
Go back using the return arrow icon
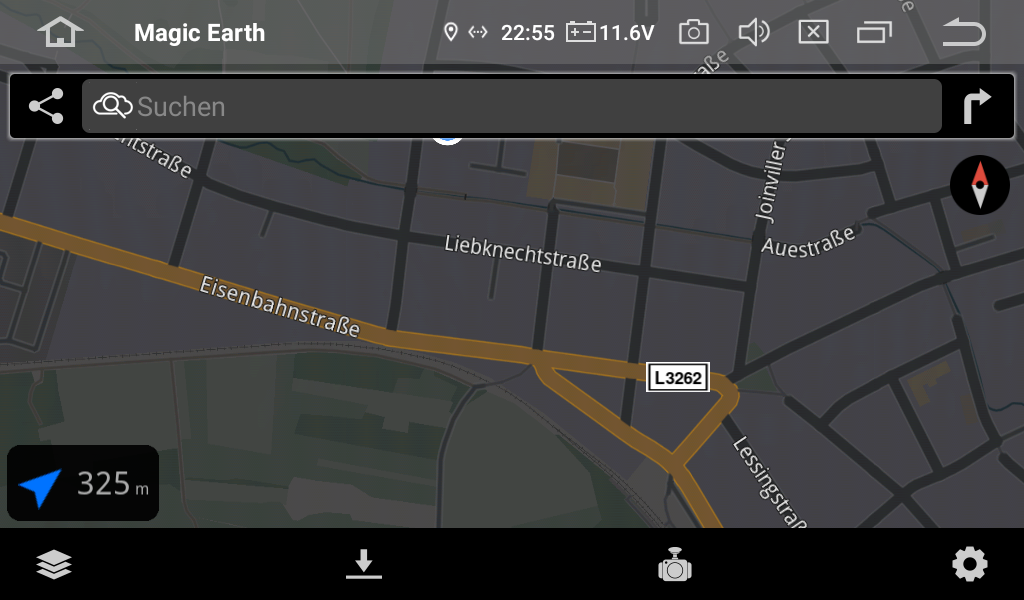[964, 32]
